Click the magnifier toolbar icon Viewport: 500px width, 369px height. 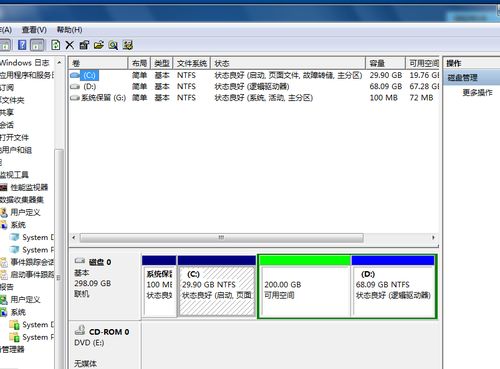tap(113, 45)
